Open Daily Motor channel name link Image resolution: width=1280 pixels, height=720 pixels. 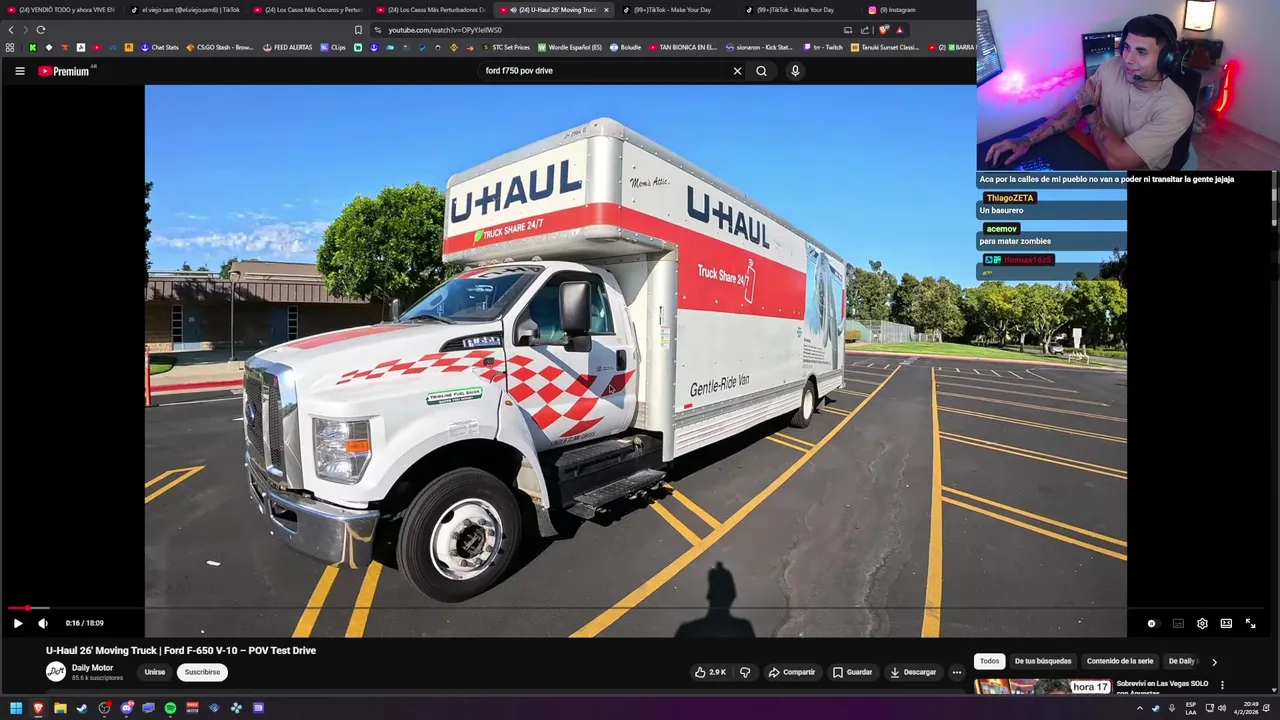coord(92,668)
